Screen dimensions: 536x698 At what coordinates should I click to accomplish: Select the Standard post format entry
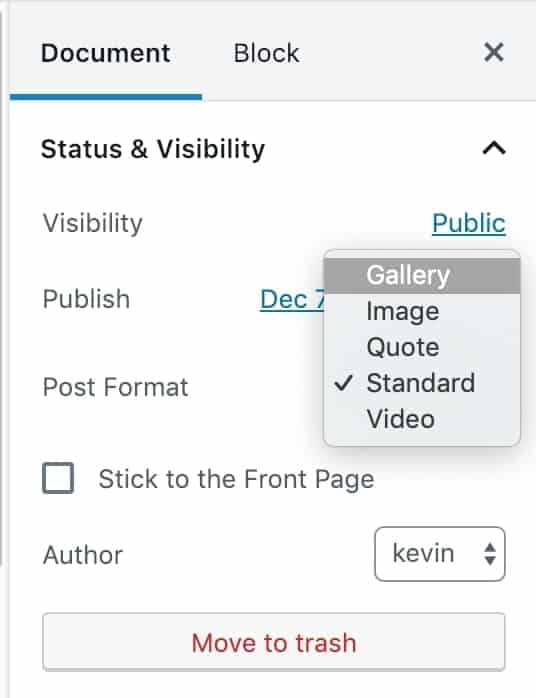pyautogui.click(x=422, y=383)
